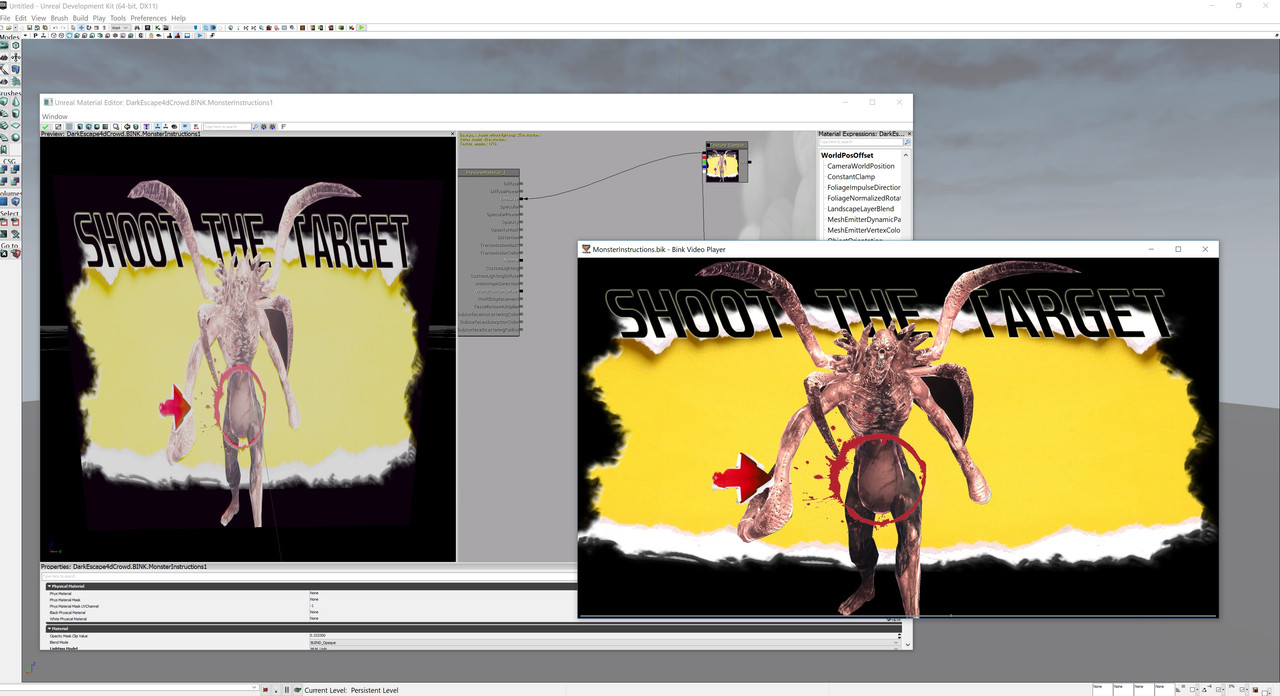1280x696 pixels.
Task: Open the Edit menu
Action: [20, 18]
